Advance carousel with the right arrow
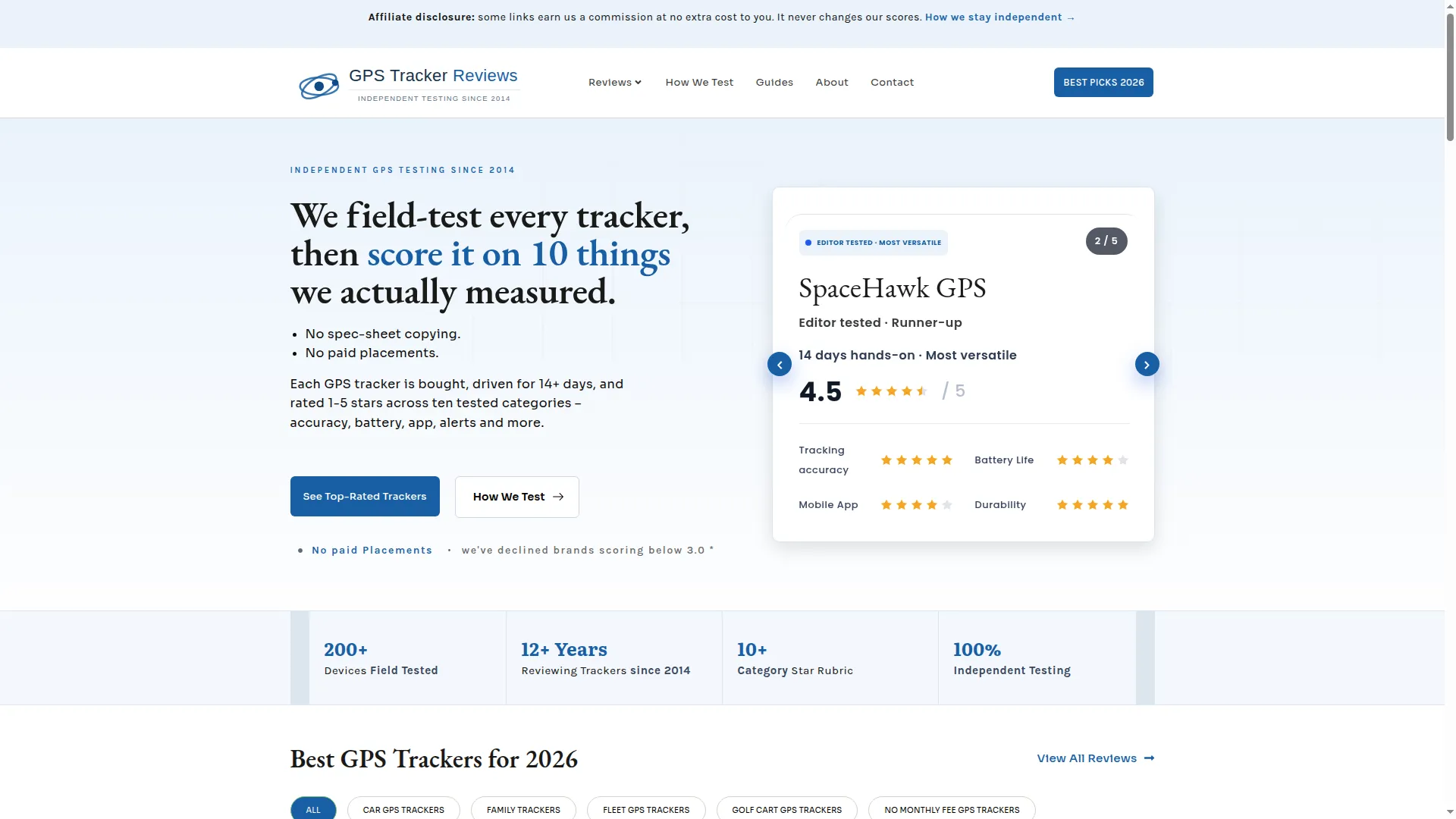This screenshot has width=1456, height=819. click(1147, 365)
